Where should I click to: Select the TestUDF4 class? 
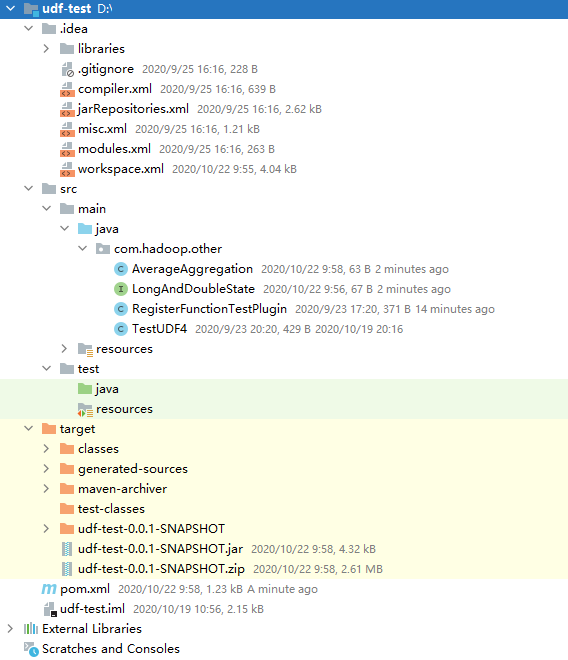pos(159,329)
